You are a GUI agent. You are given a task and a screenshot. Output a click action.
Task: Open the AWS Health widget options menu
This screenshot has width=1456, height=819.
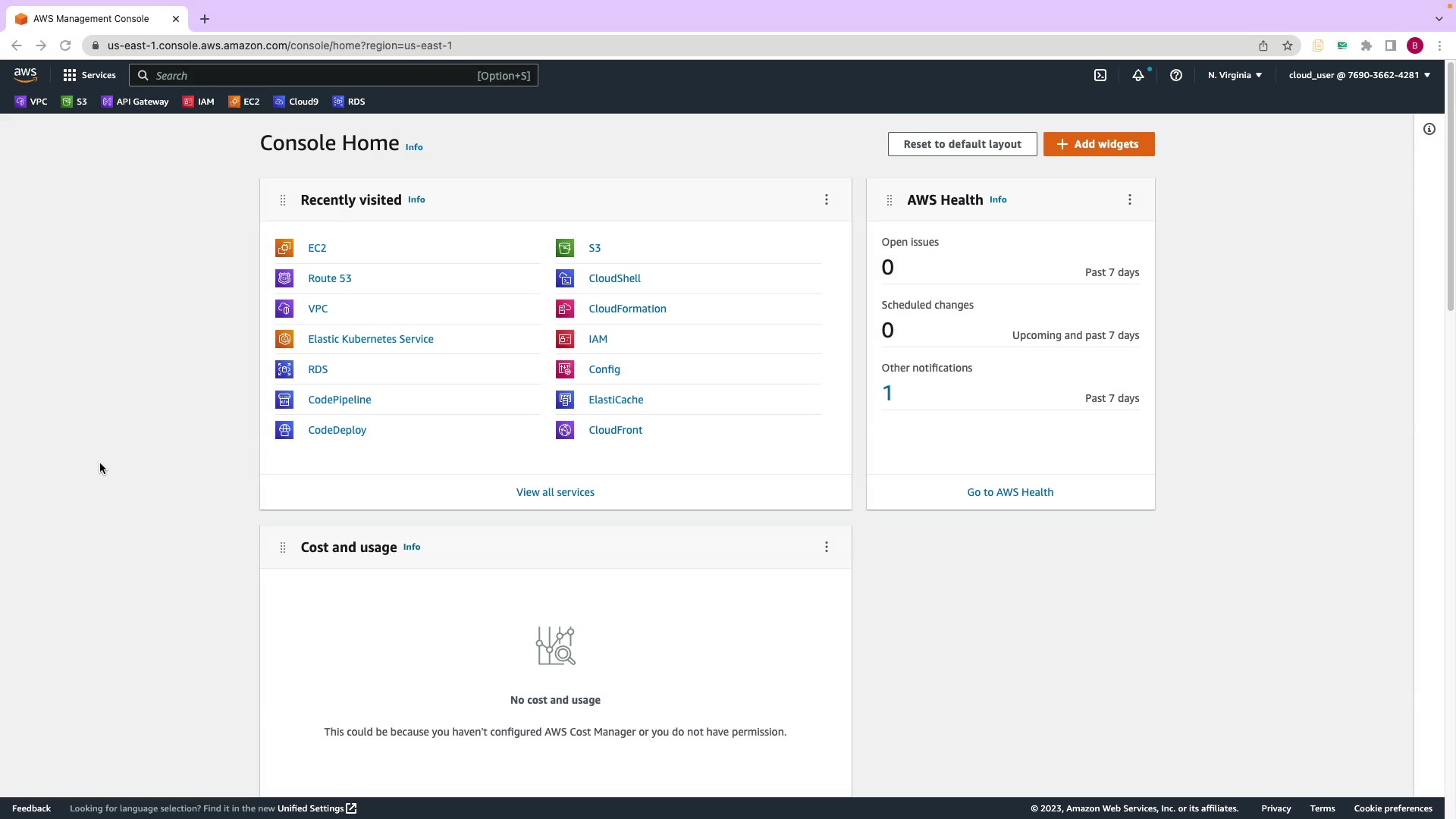click(1130, 199)
